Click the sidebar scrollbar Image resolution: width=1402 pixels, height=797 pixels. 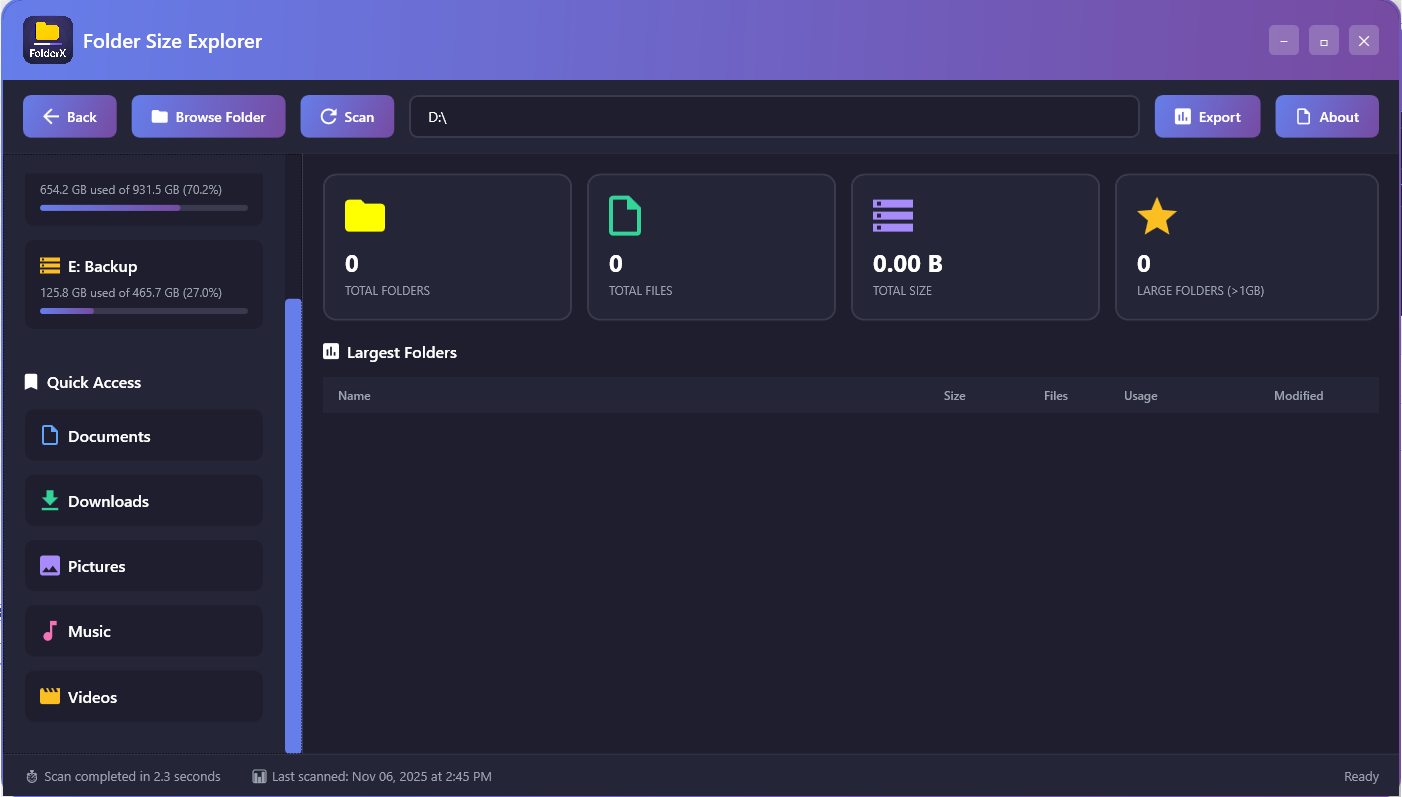pyautogui.click(x=293, y=520)
